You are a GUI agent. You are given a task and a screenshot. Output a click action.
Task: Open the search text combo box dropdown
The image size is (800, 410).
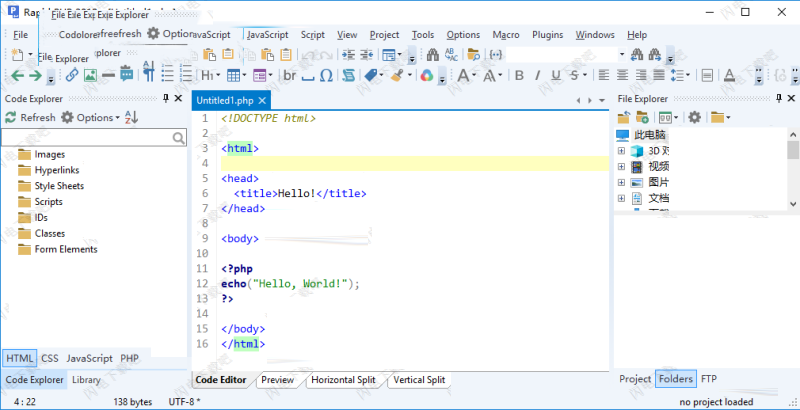click(622, 54)
